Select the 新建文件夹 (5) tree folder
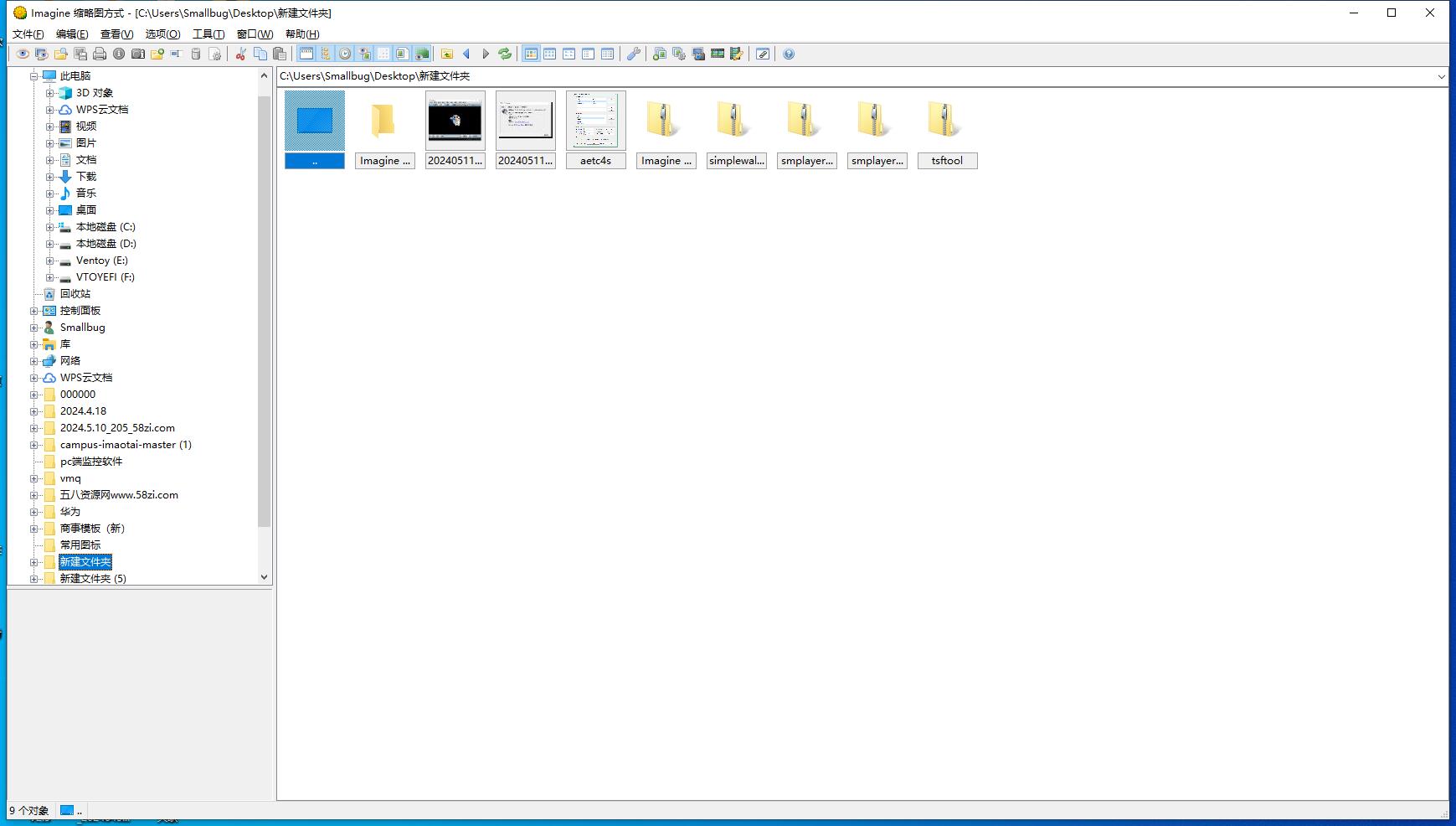 pyautogui.click(x=93, y=578)
